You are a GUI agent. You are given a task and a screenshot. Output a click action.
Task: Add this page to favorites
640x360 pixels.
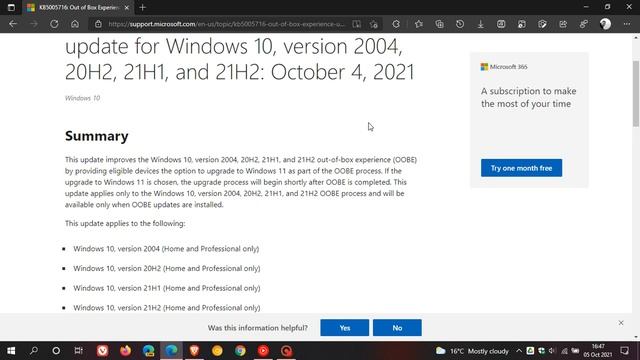pos(374,24)
